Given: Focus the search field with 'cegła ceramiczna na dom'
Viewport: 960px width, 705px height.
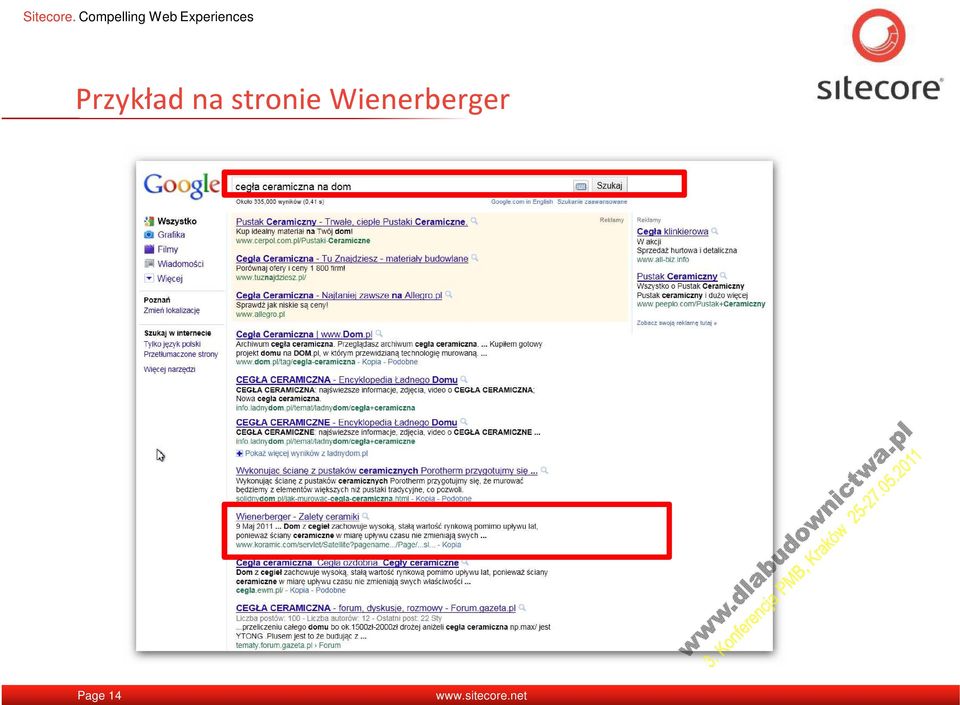Looking at the screenshot, I should [402, 186].
